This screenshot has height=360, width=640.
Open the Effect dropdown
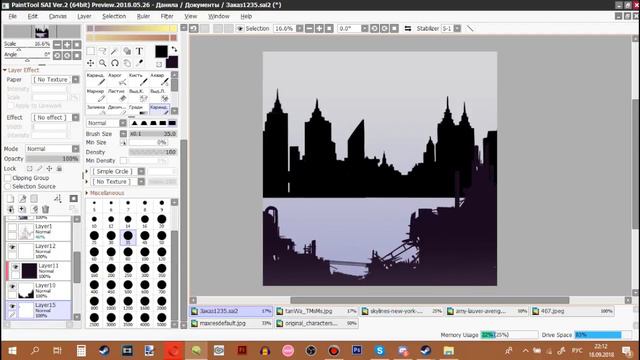pos(56,118)
